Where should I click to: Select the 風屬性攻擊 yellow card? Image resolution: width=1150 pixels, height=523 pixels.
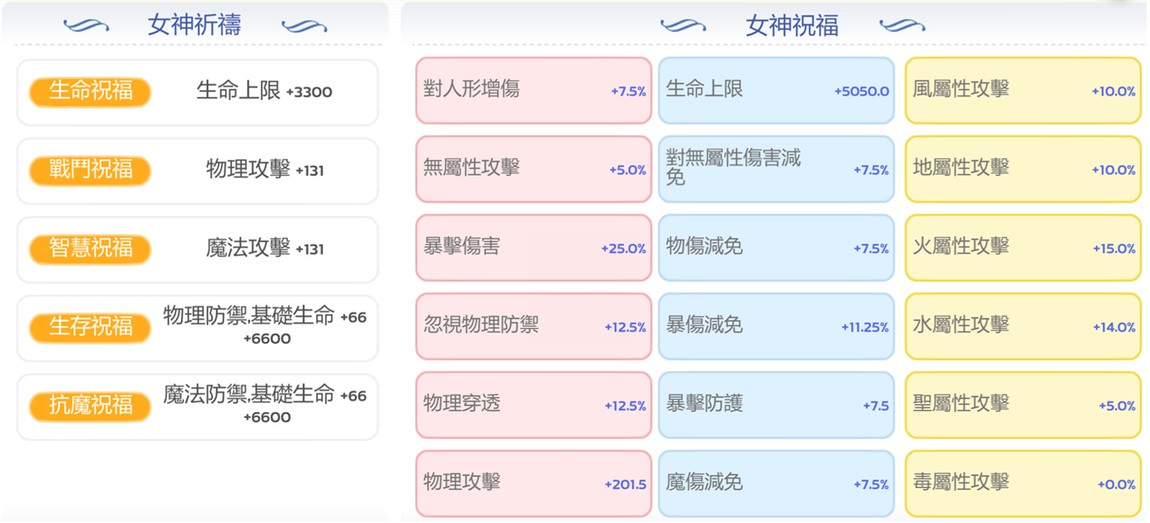click(1023, 90)
